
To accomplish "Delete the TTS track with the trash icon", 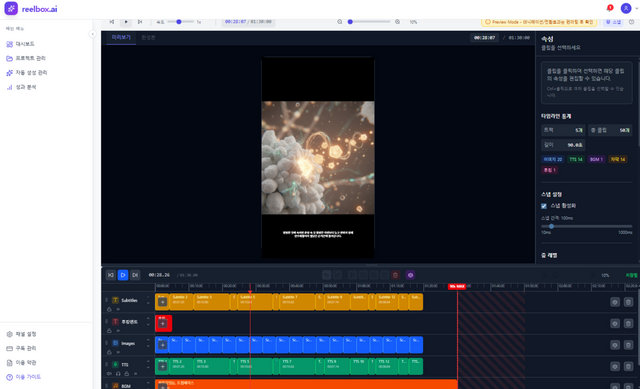I will pyautogui.click(x=628, y=366).
